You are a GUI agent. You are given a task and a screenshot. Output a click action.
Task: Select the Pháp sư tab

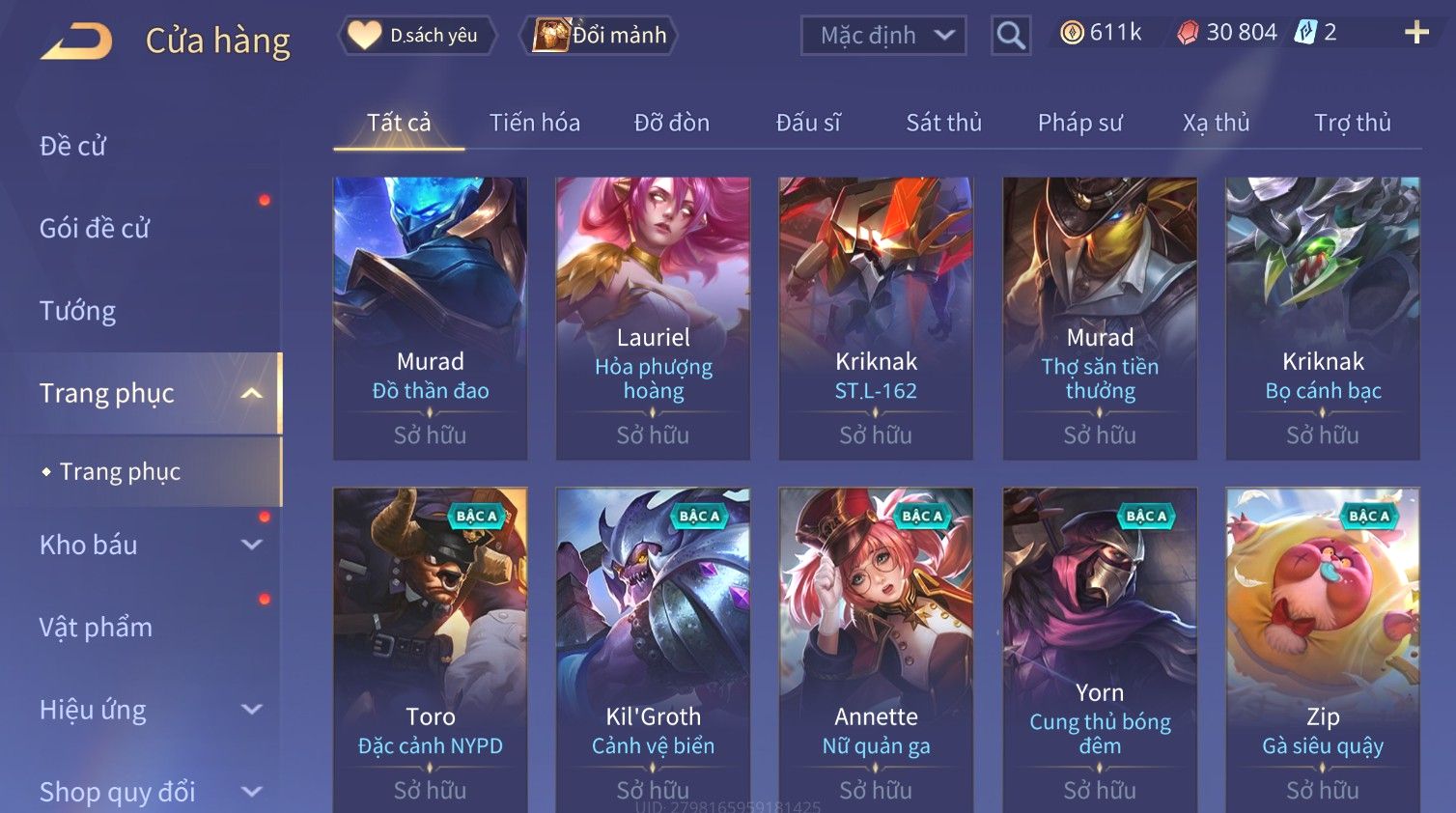pos(1080,123)
